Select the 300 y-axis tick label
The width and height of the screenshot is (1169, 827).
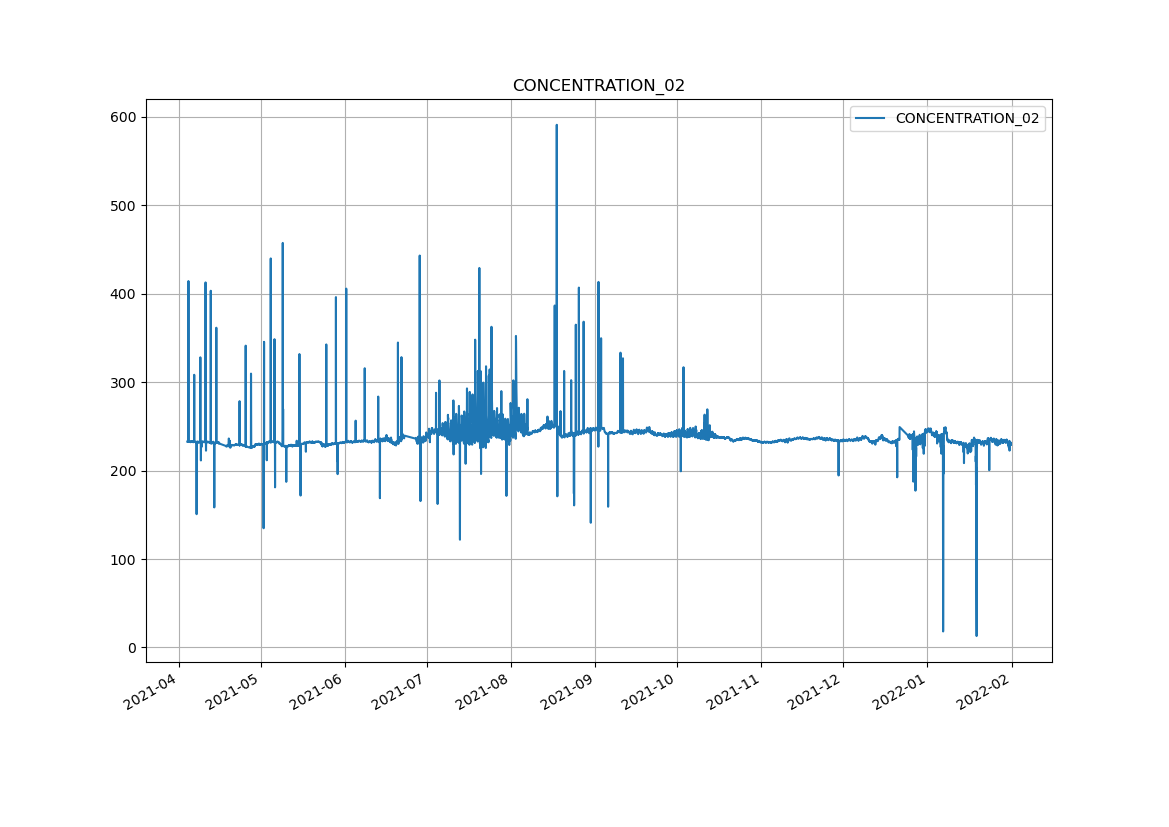tap(124, 383)
